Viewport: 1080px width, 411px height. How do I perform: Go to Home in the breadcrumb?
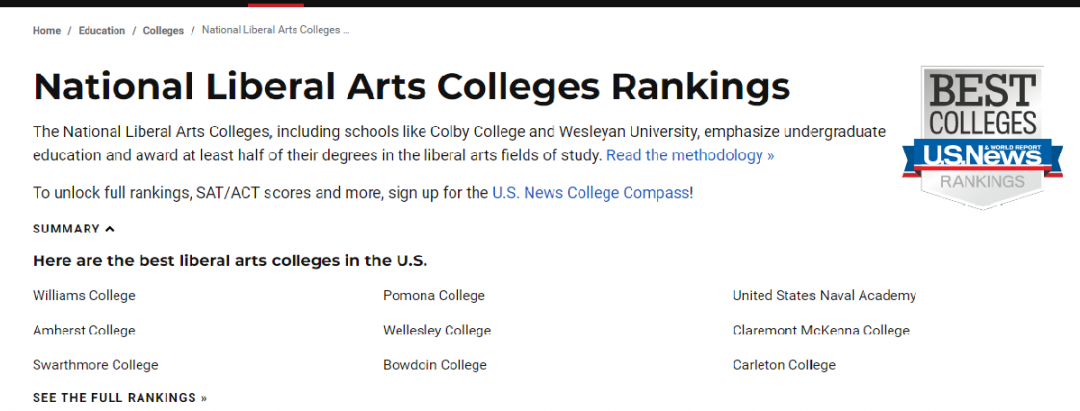47,31
